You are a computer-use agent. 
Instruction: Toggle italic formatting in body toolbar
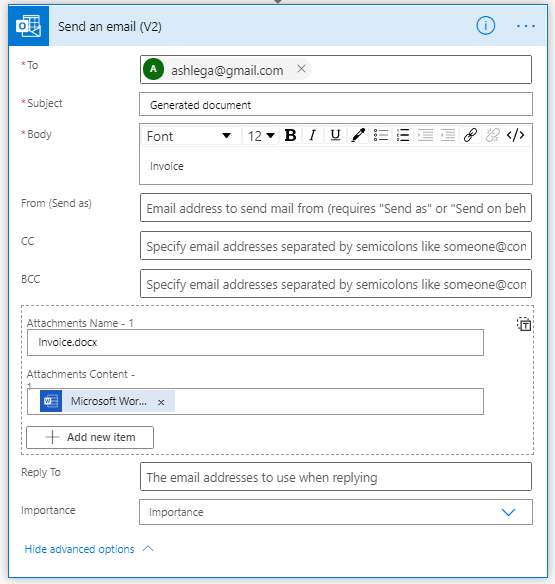[313, 135]
